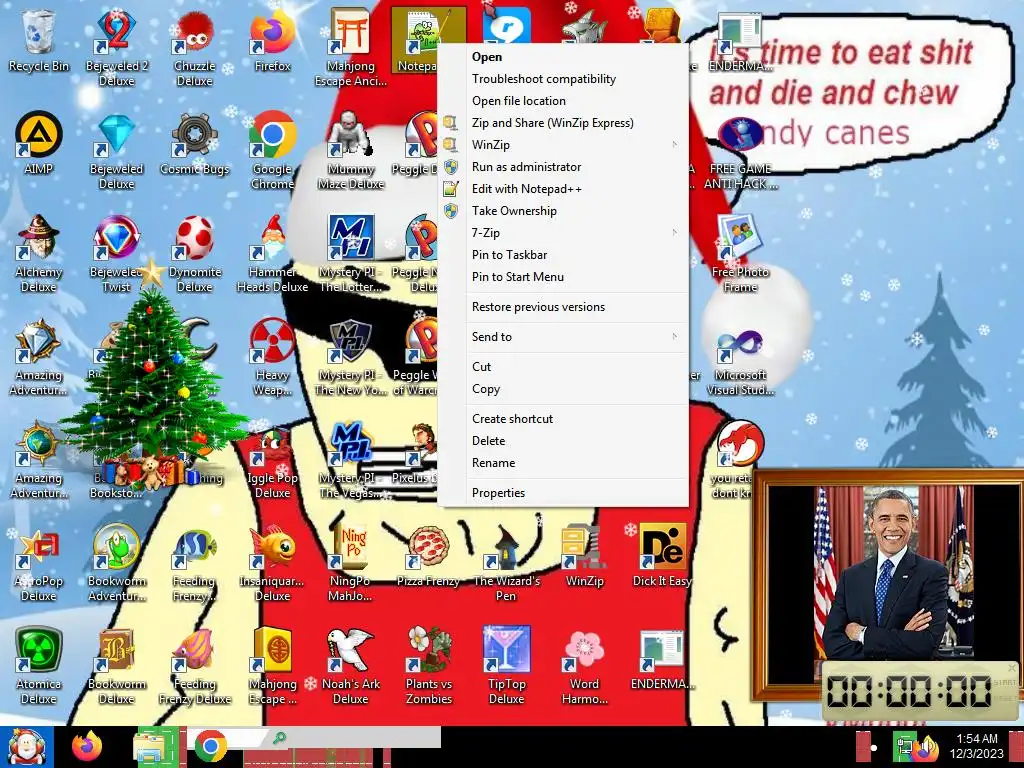Choose Edit with Notepad++
1024x768 pixels.
point(563,189)
